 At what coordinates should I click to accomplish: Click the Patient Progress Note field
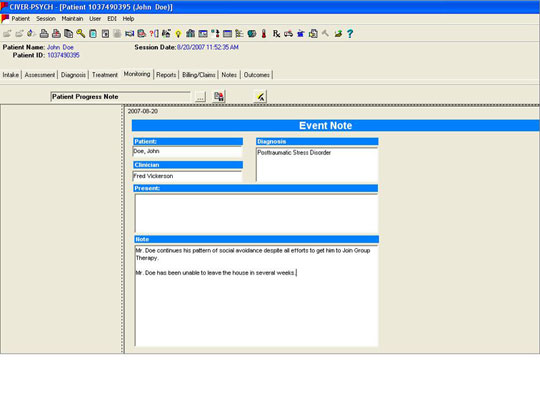coord(120,97)
